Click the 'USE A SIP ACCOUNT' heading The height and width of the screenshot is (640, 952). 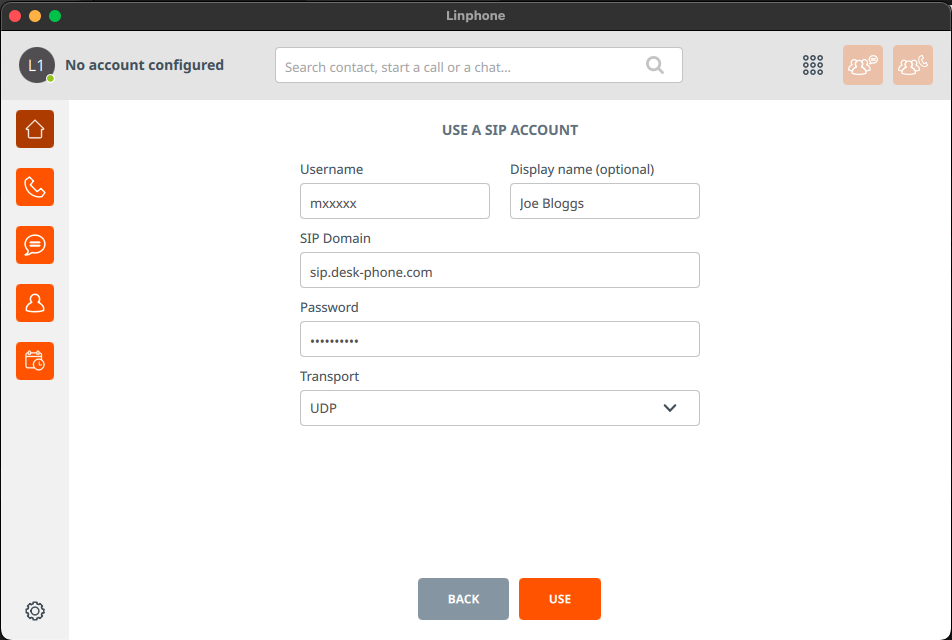(x=510, y=130)
